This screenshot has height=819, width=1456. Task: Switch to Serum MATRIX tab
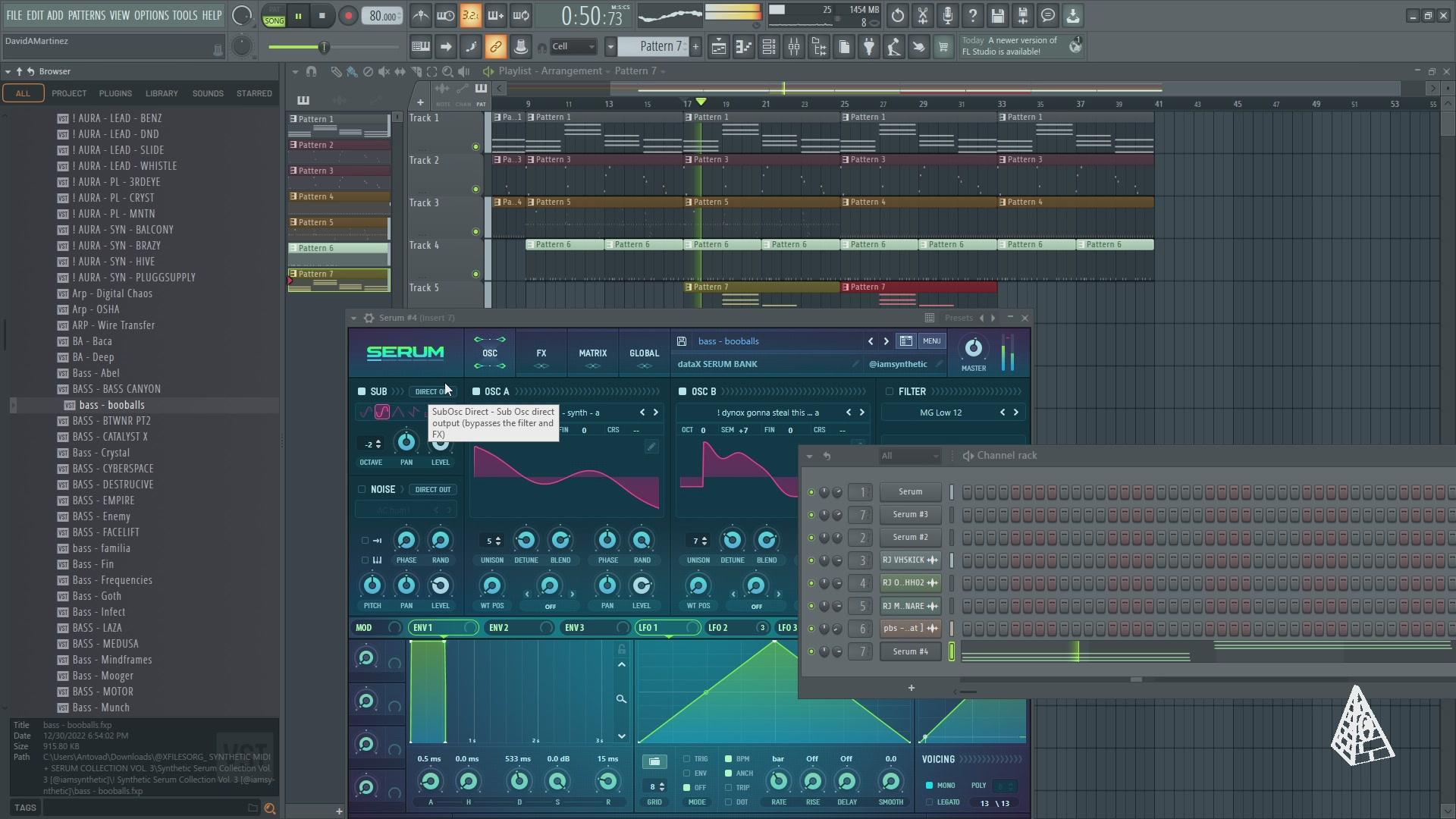[x=592, y=353]
